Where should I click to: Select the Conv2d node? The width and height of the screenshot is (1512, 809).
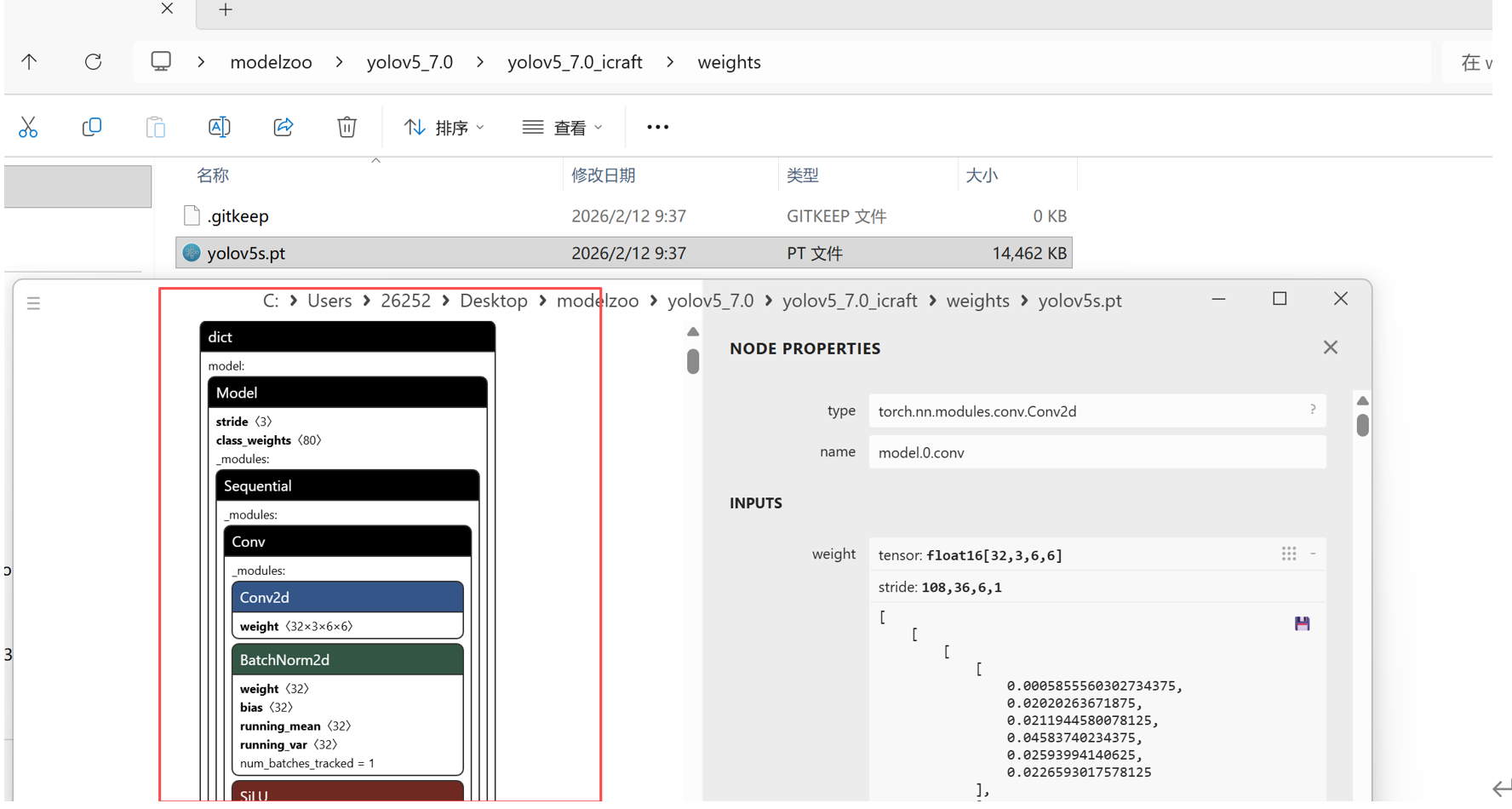coord(347,597)
